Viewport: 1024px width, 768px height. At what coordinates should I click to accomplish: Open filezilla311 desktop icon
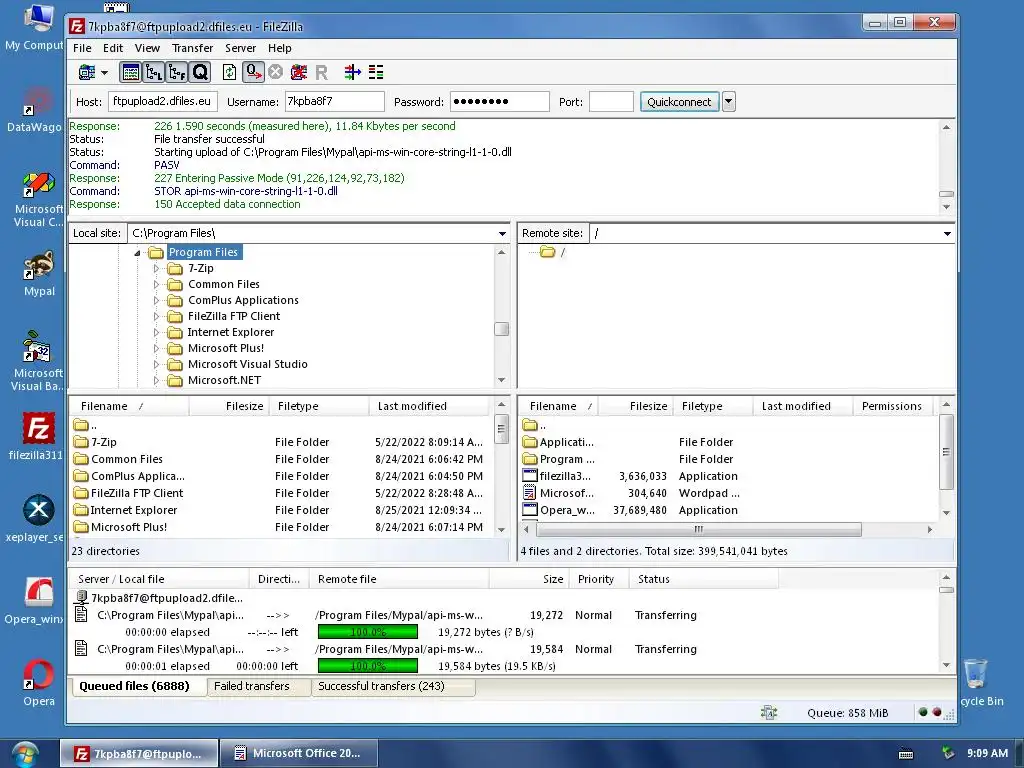(36, 436)
